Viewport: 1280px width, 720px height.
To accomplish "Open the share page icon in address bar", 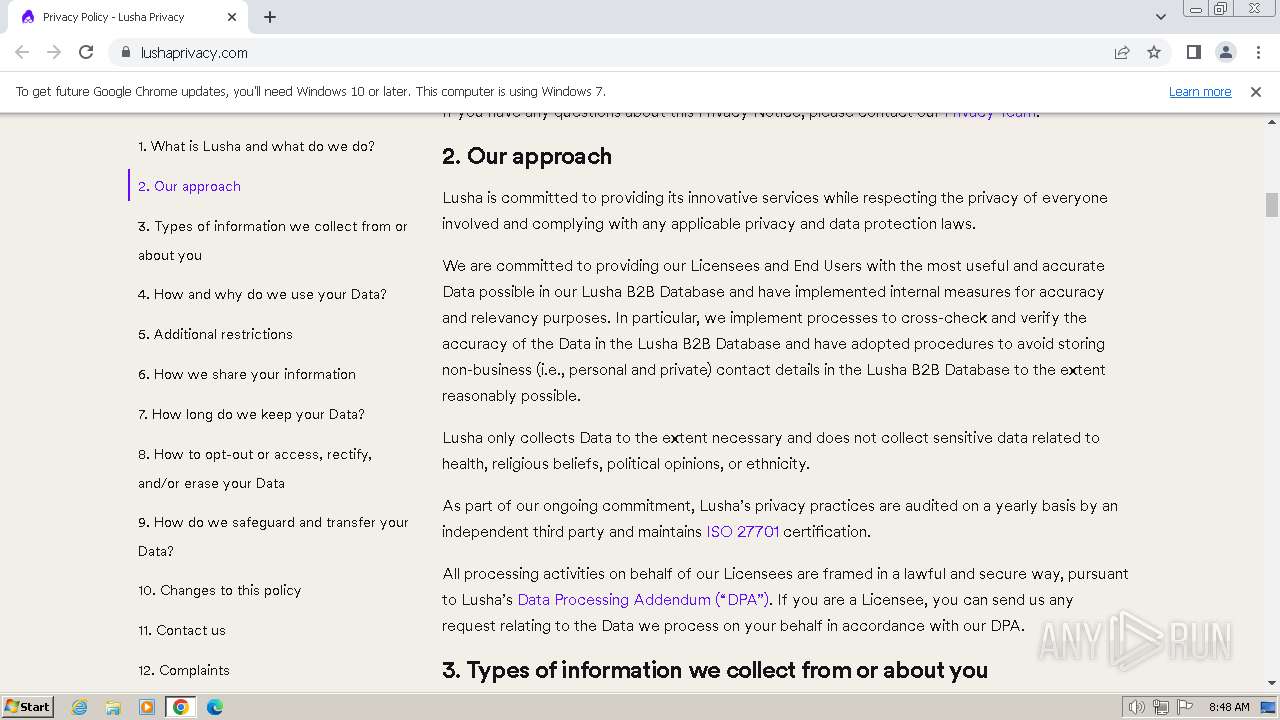I will tap(1122, 52).
